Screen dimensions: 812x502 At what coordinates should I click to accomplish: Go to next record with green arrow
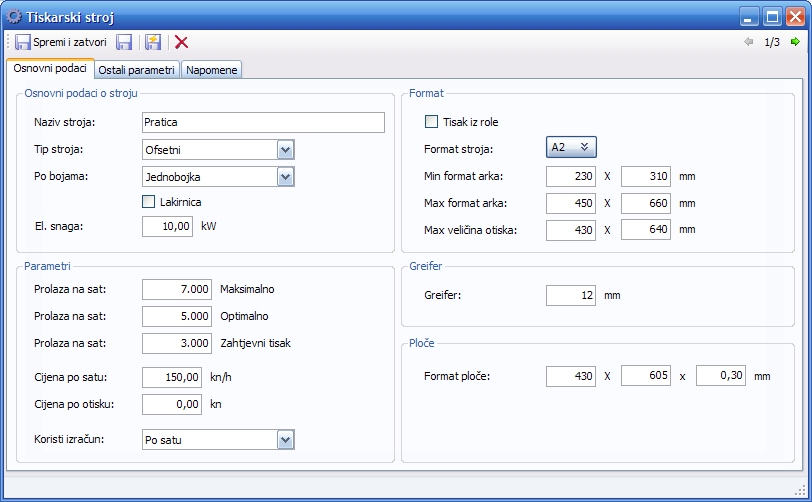795,42
